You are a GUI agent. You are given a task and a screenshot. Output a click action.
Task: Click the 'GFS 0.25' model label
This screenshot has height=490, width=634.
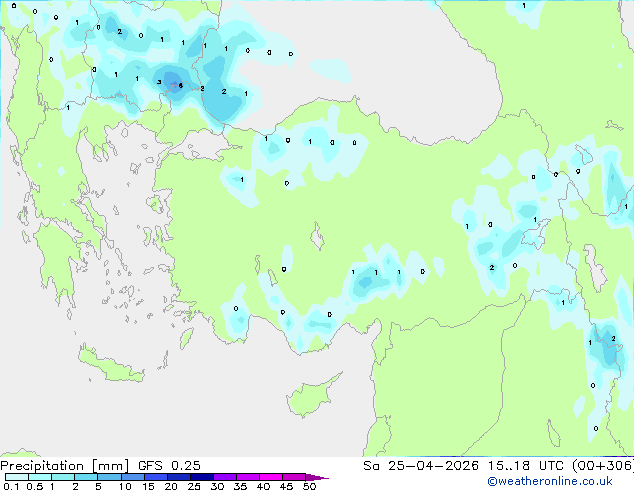click(169, 466)
